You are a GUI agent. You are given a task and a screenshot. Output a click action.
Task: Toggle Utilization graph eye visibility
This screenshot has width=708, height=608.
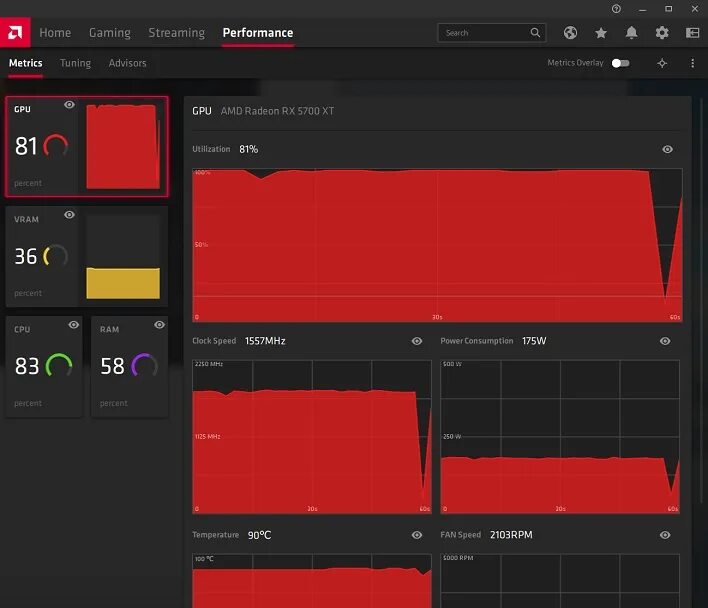pyautogui.click(x=667, y=149)
